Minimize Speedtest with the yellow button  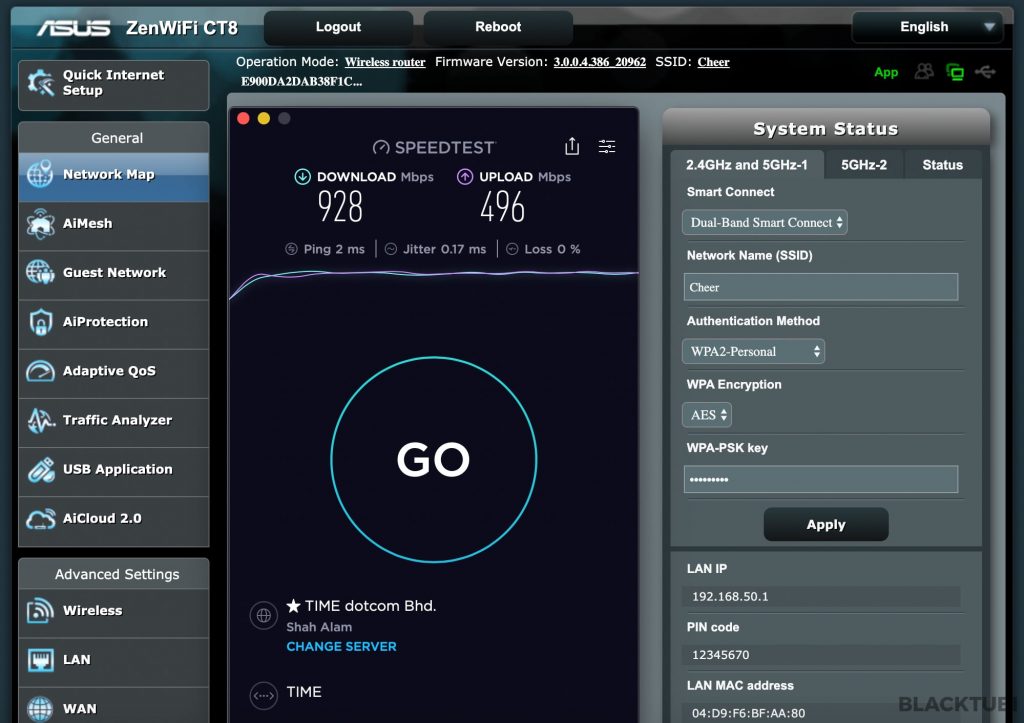264,118
